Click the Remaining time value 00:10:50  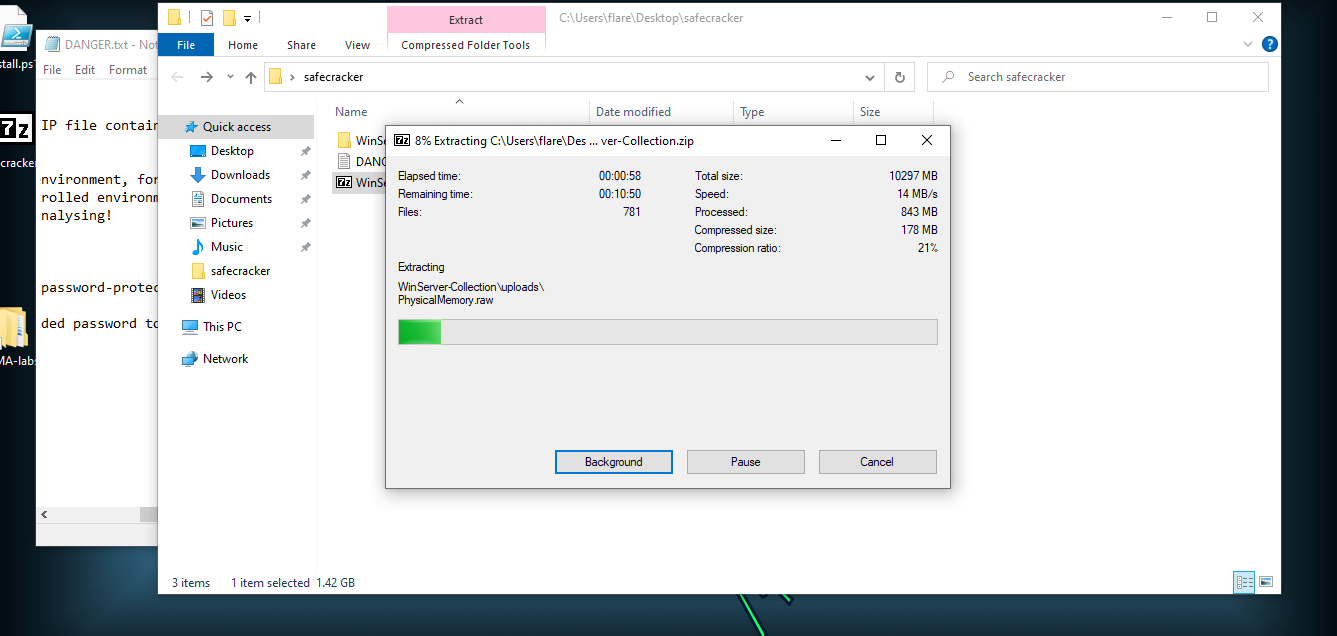pos(620,194)
